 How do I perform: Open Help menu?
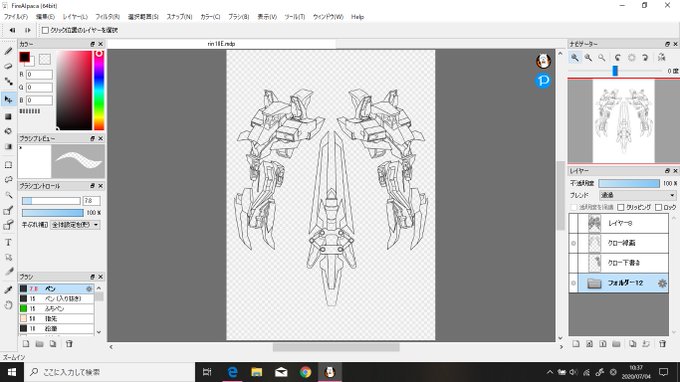[357, 17]
